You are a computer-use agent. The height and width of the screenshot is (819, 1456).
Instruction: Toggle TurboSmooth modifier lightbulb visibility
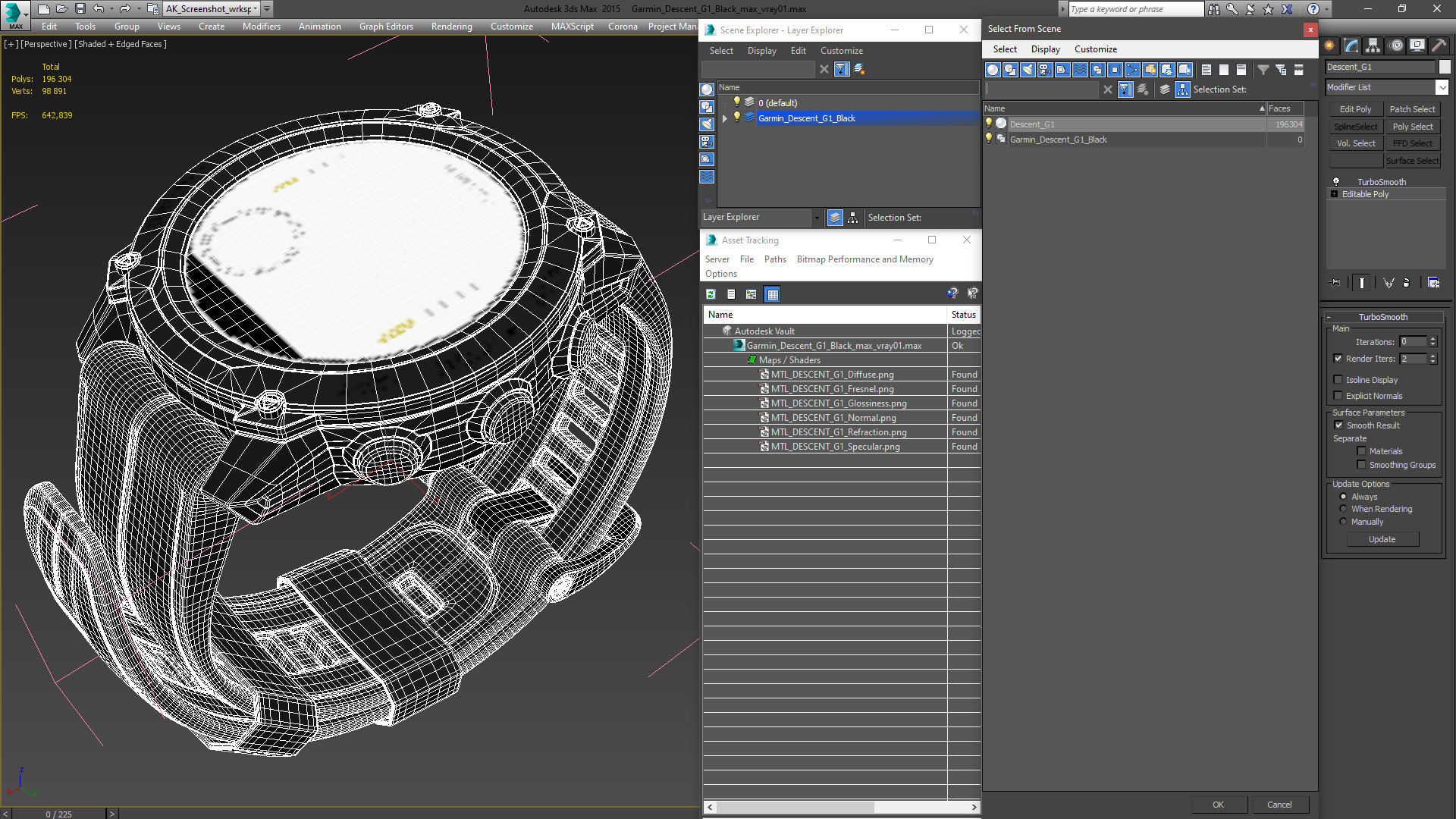coord(1336,182)
